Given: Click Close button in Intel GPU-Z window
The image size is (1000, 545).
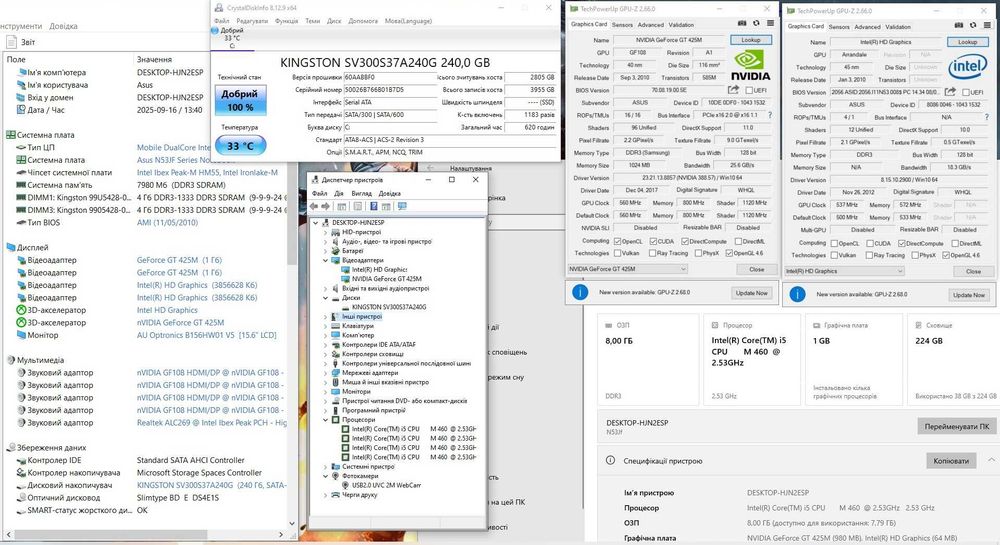Looking at the screenshot, I should pos(973,271).
